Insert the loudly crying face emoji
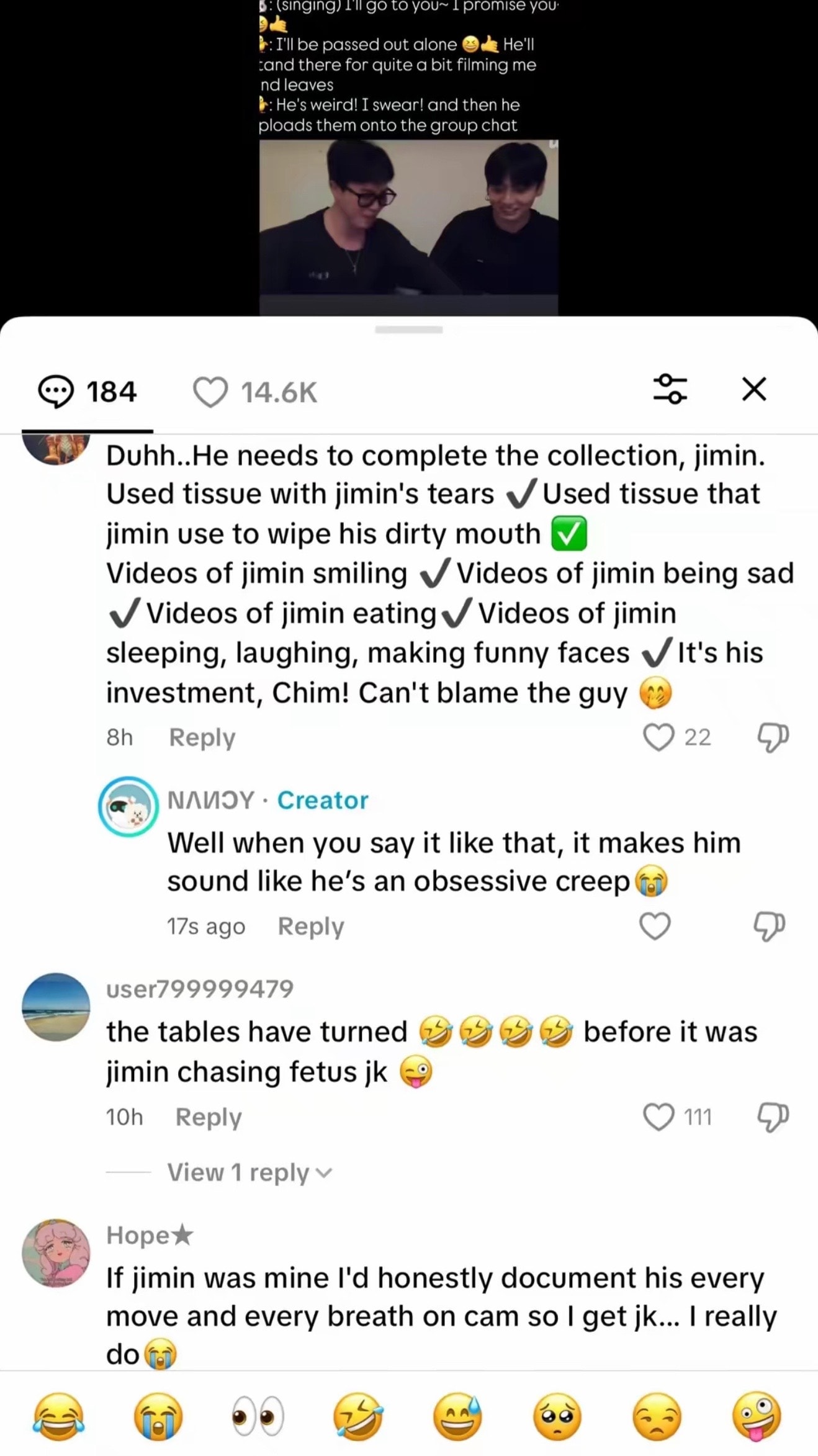The height and width of the screenshot is (1456, 818). [158, 1416]
